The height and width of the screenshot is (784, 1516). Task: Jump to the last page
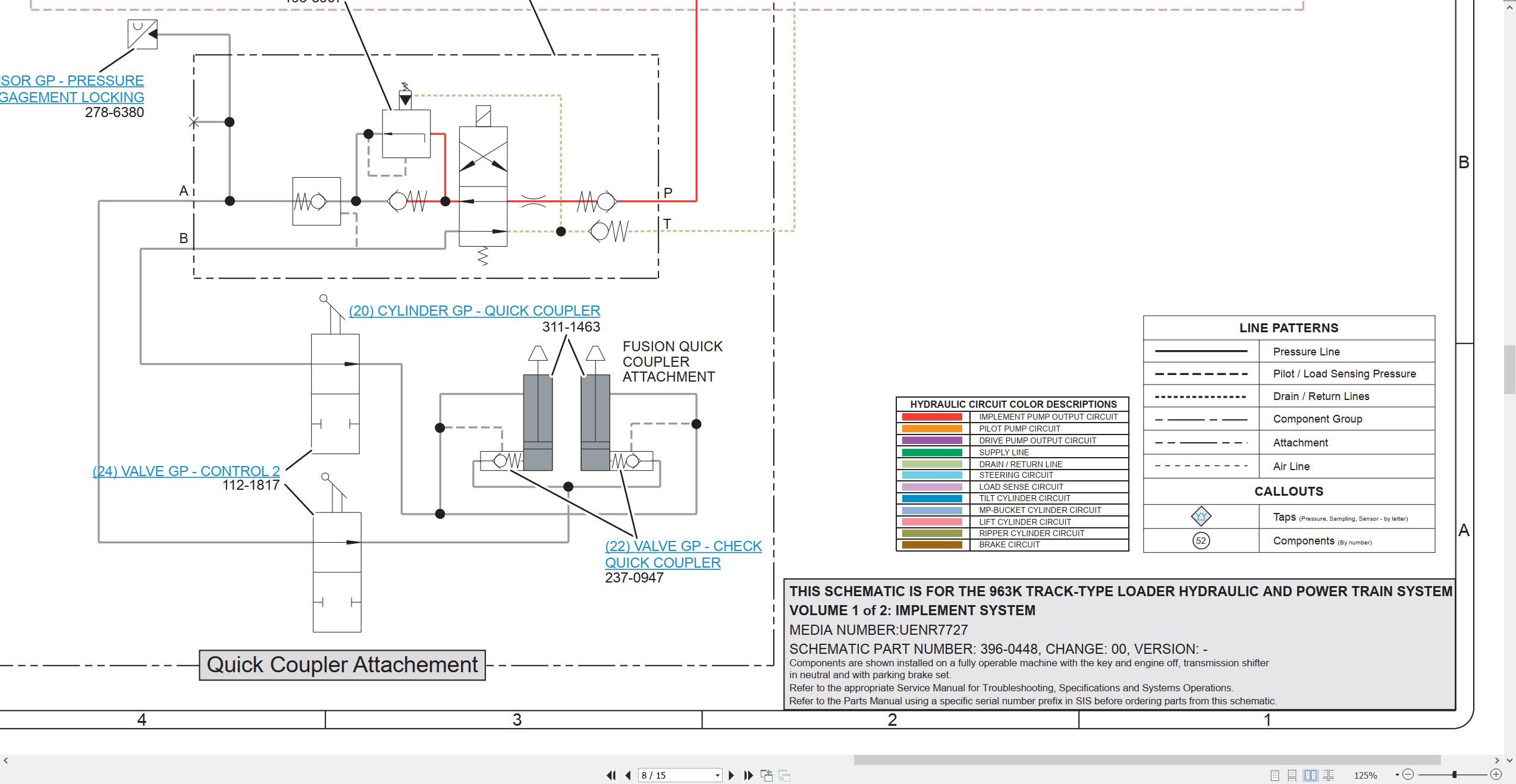click(749, 775)
